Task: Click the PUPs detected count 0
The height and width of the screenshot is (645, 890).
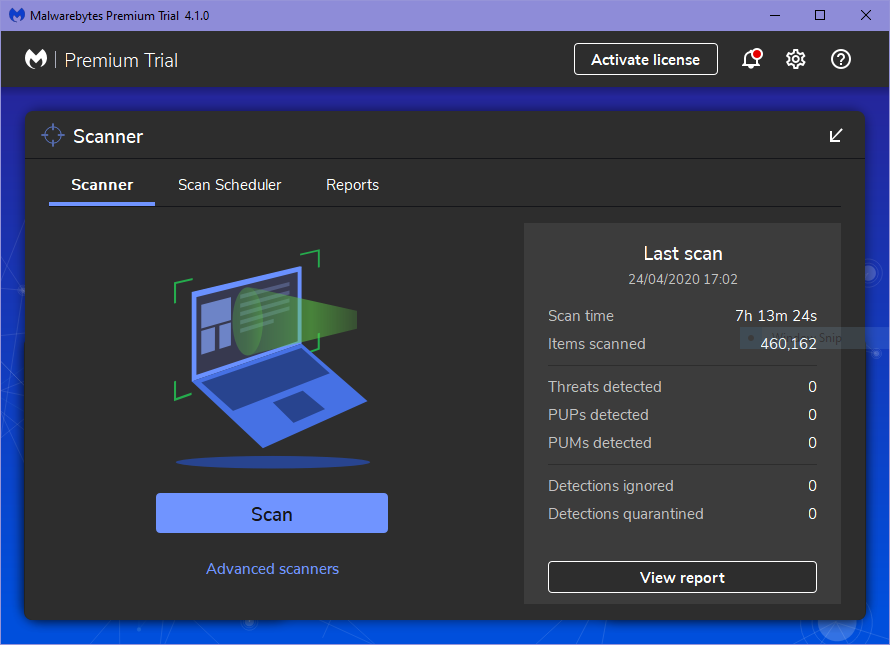Action: 812,415
